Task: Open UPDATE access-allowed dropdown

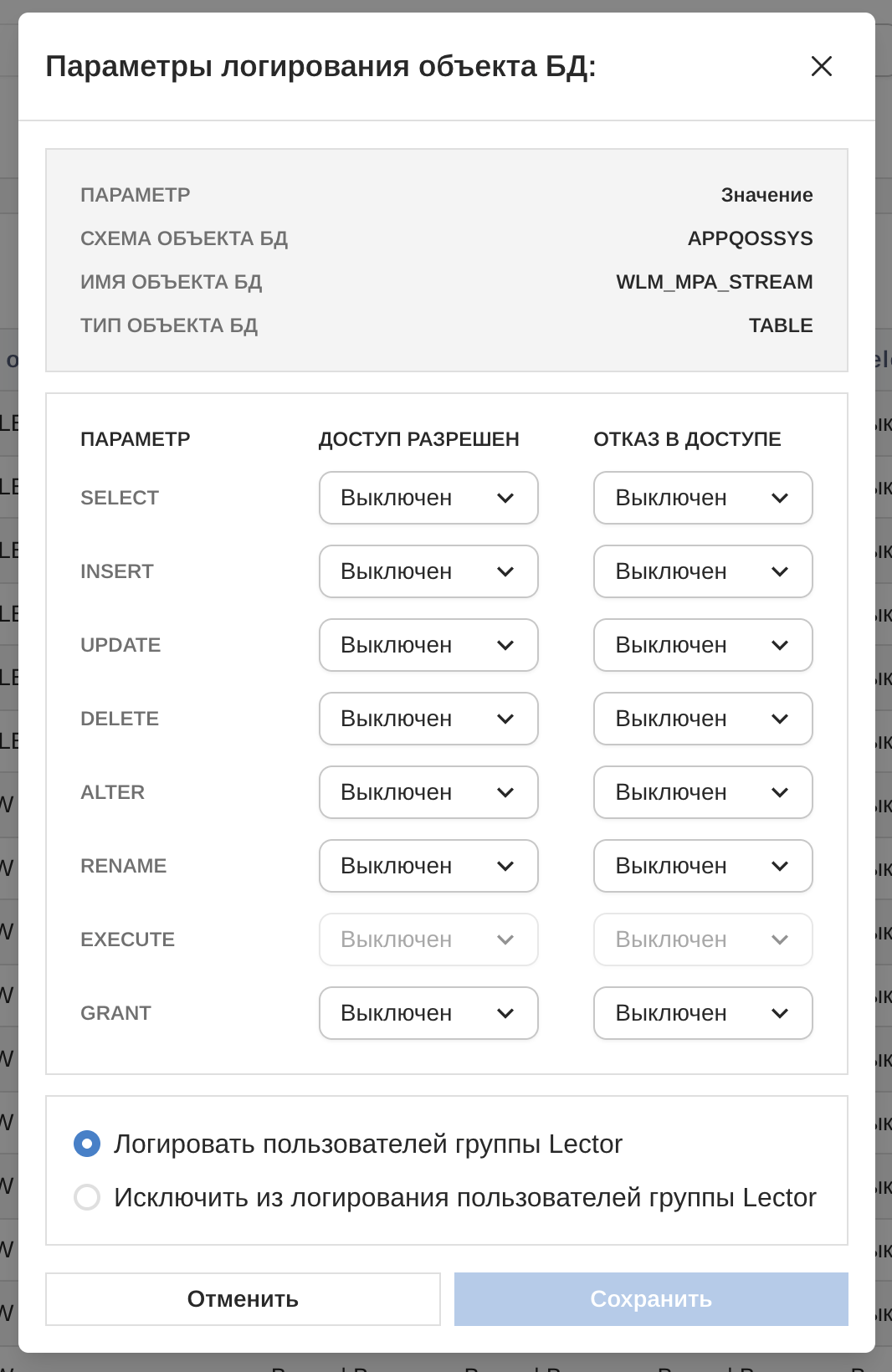Action: tap(428, 645)
